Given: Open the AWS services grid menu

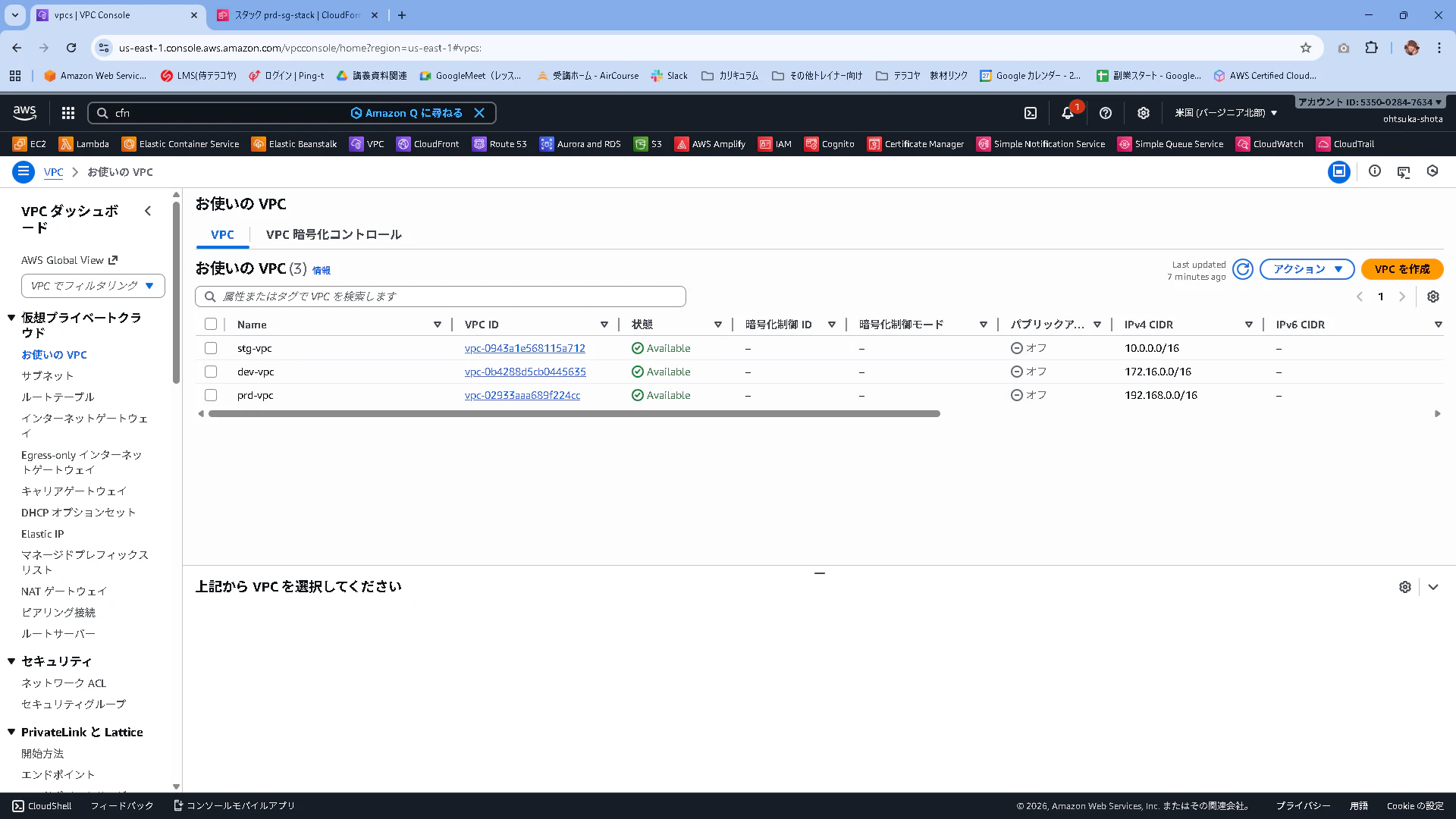Looking at the screenshot, I should [x=68, y=113].
